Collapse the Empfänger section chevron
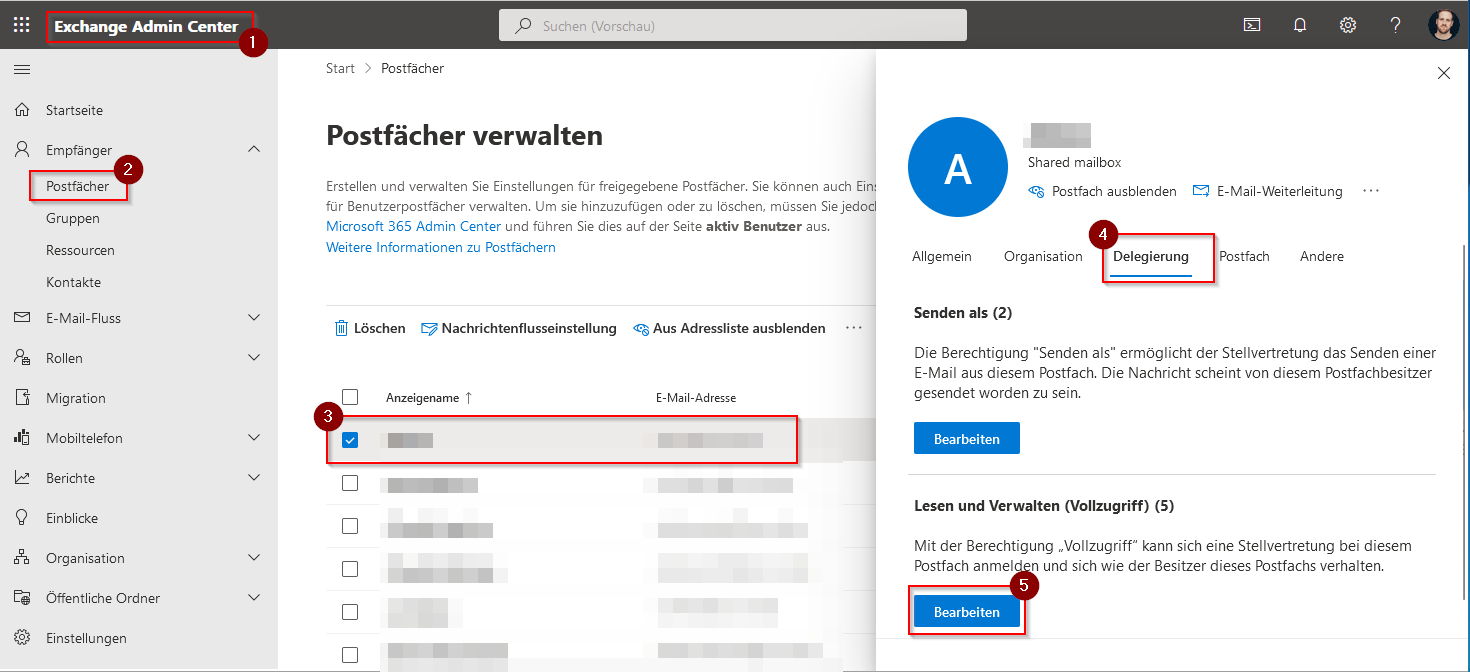 coord(254,150)
